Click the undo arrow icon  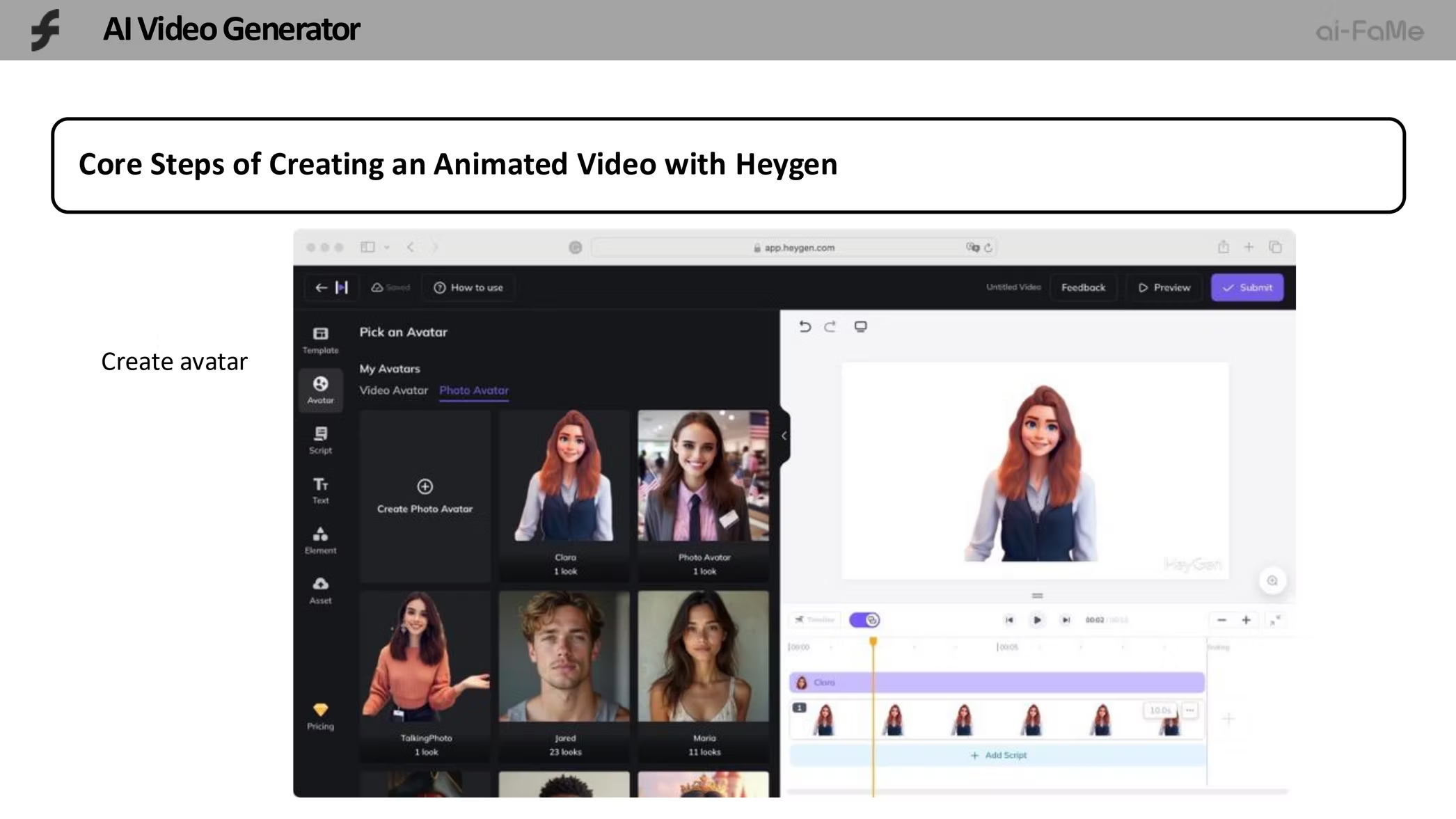tap(805, 326)
